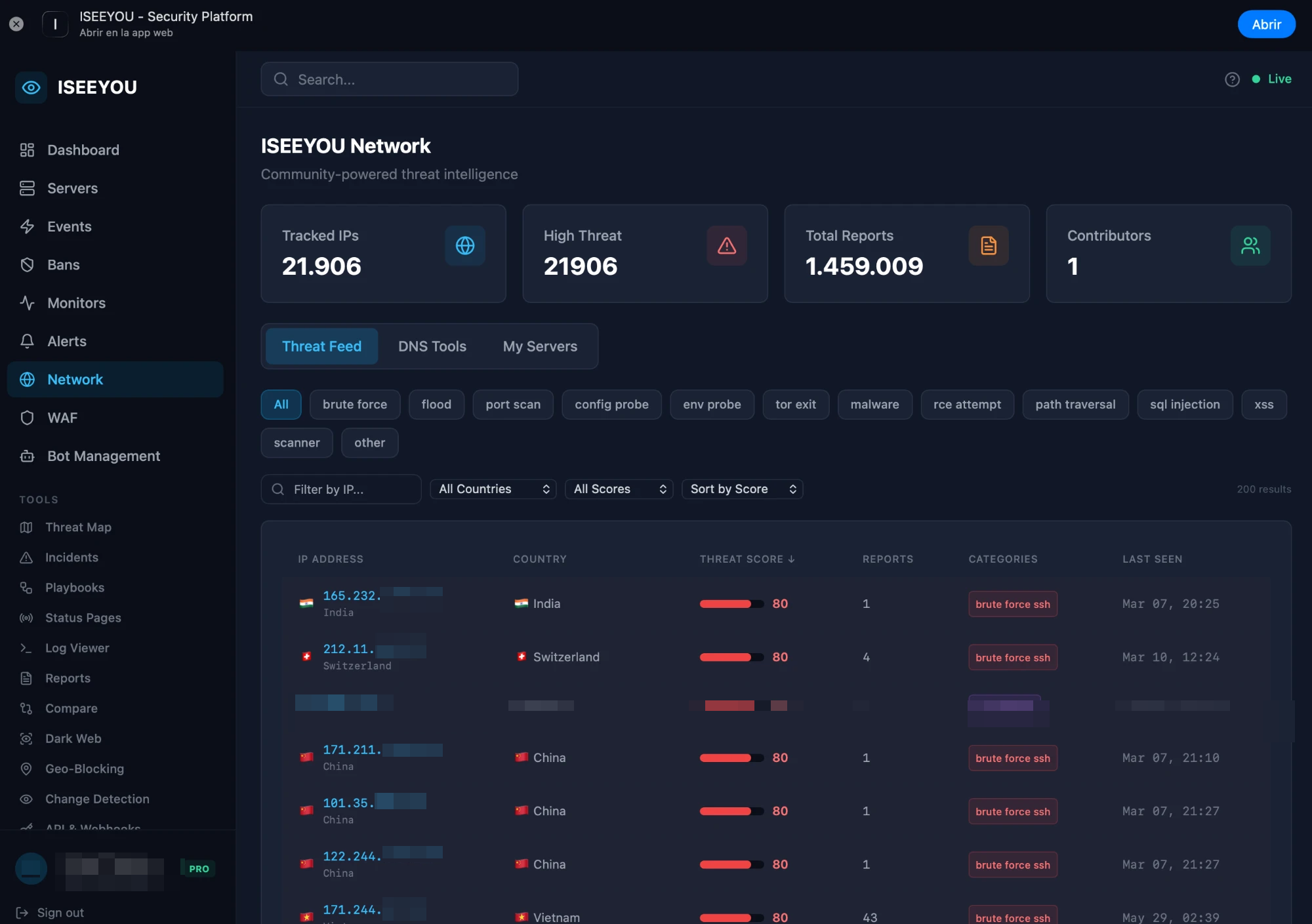
Task: Click the High Threat warning icon
Action: tap(727, 245)
